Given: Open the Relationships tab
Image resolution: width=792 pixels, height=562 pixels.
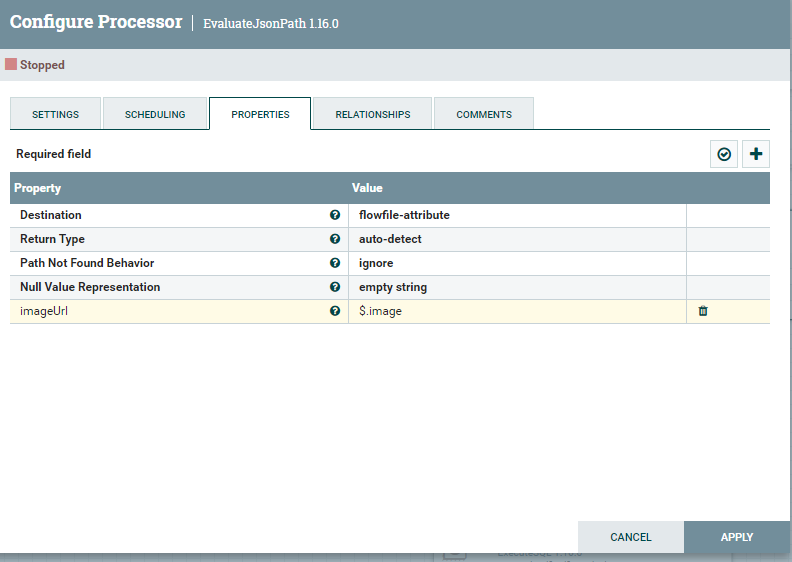Looking at the screenshot, I should (373, 114).
